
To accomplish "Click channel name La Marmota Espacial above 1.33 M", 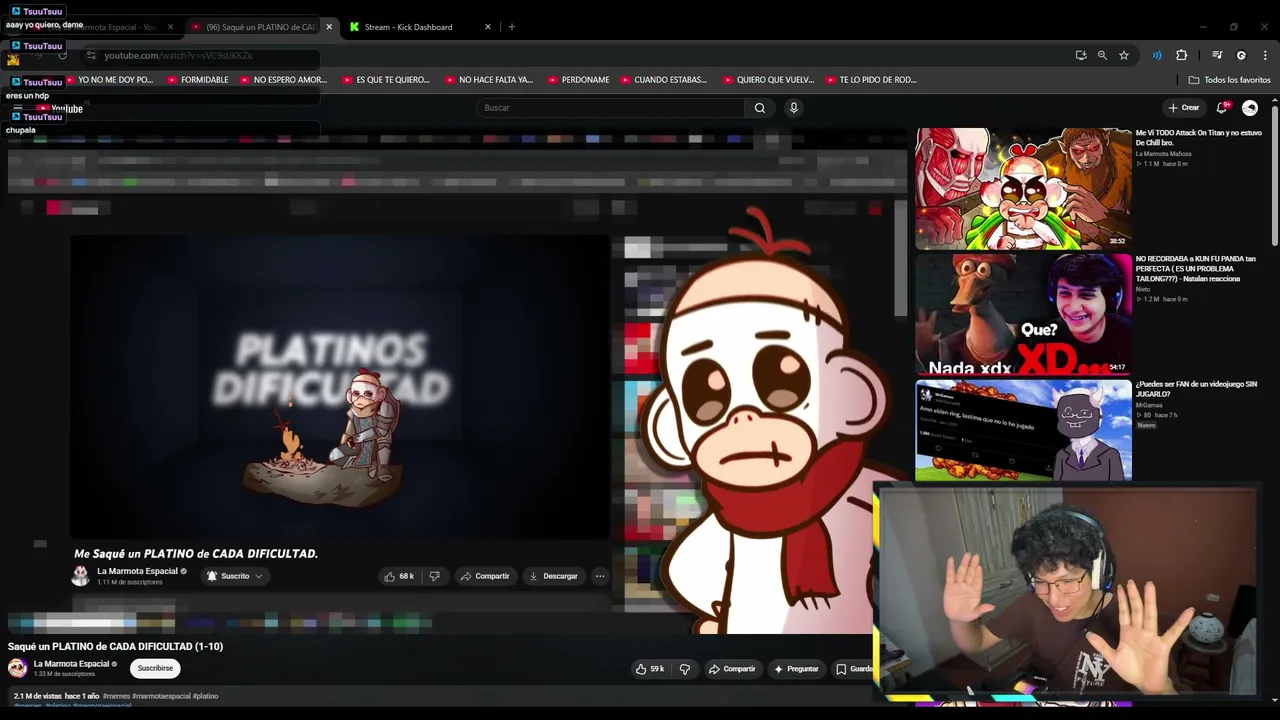I will click(72, 664).
